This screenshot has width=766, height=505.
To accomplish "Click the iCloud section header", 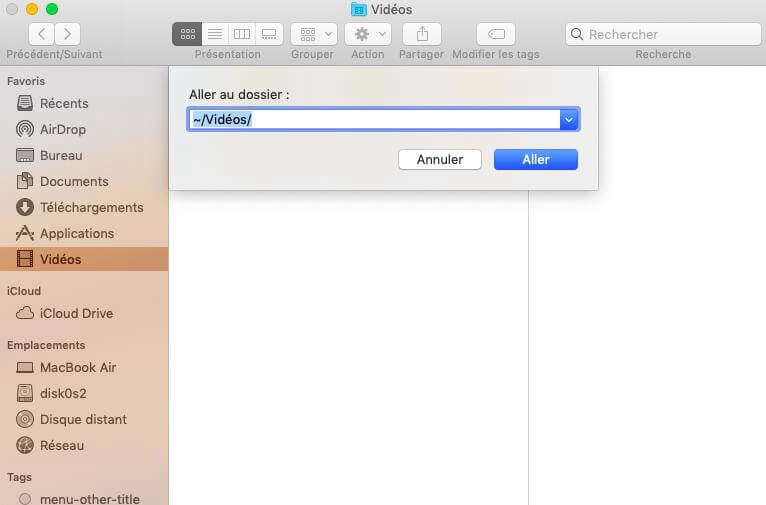I will (x=23, y=291).
